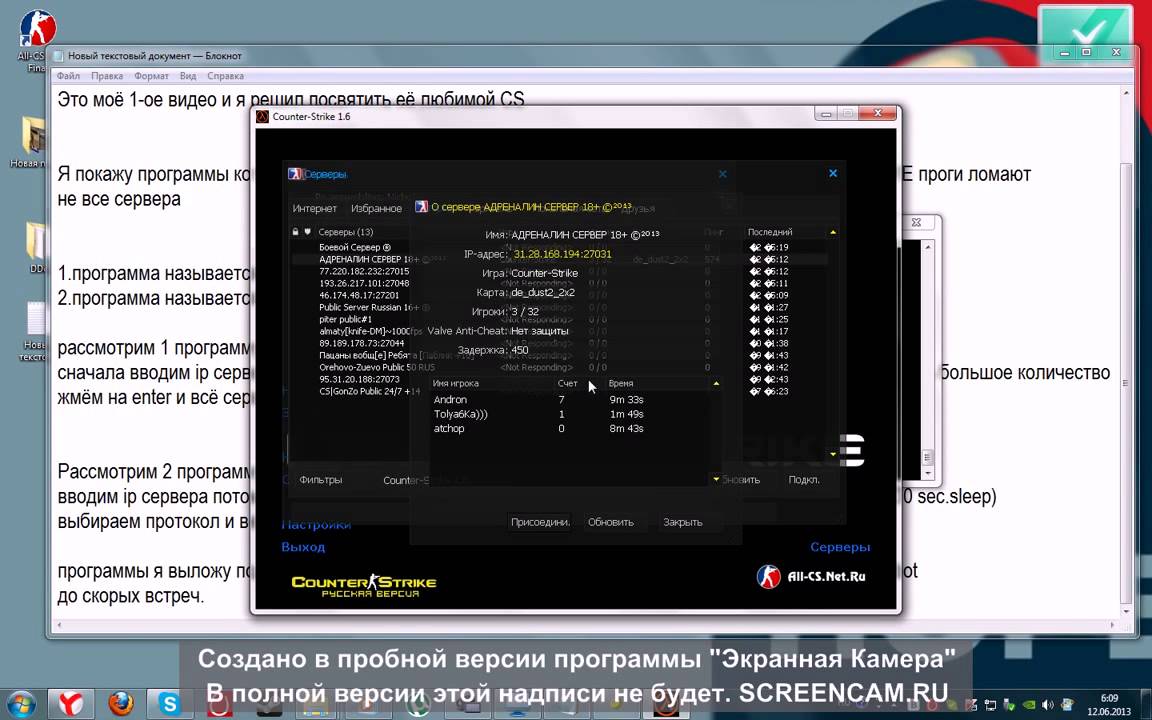The height and width of the screenshot is (720, 1152).
Task: Click Настройки in the Counter-Strike menu
Action: 316,525
